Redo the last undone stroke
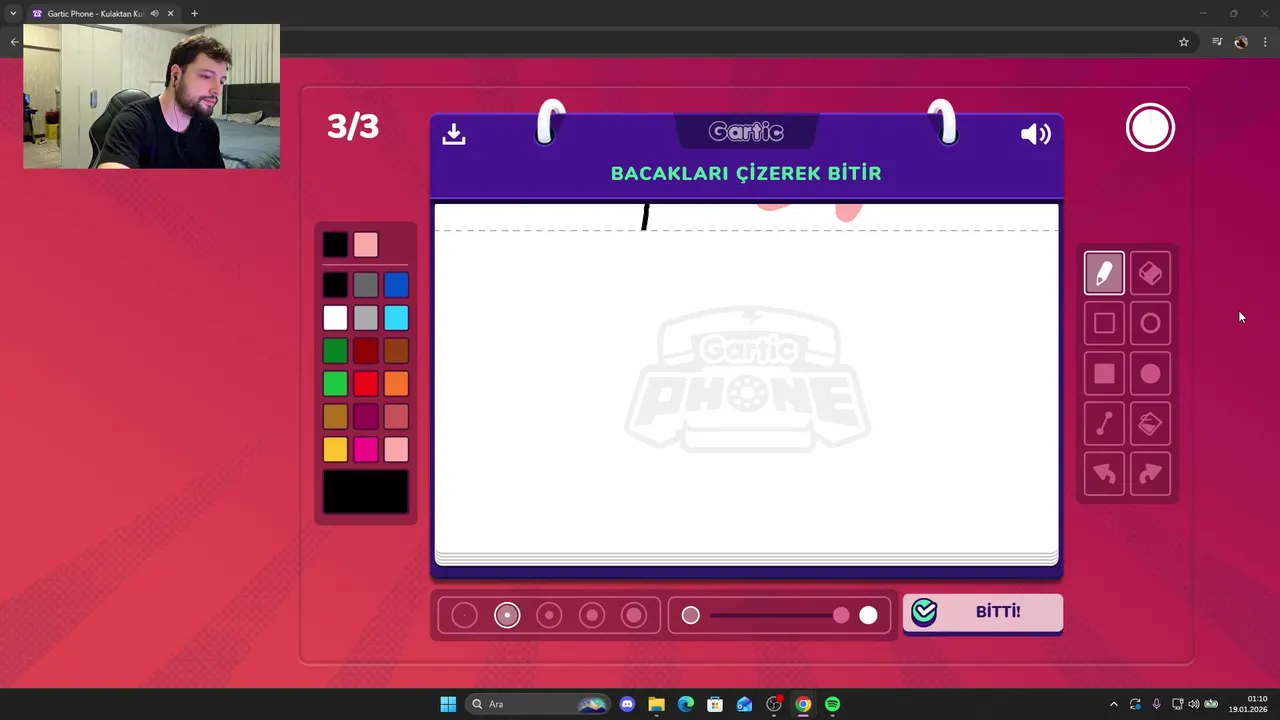The image size is (1280, 720). click(x=1150, y=474)
